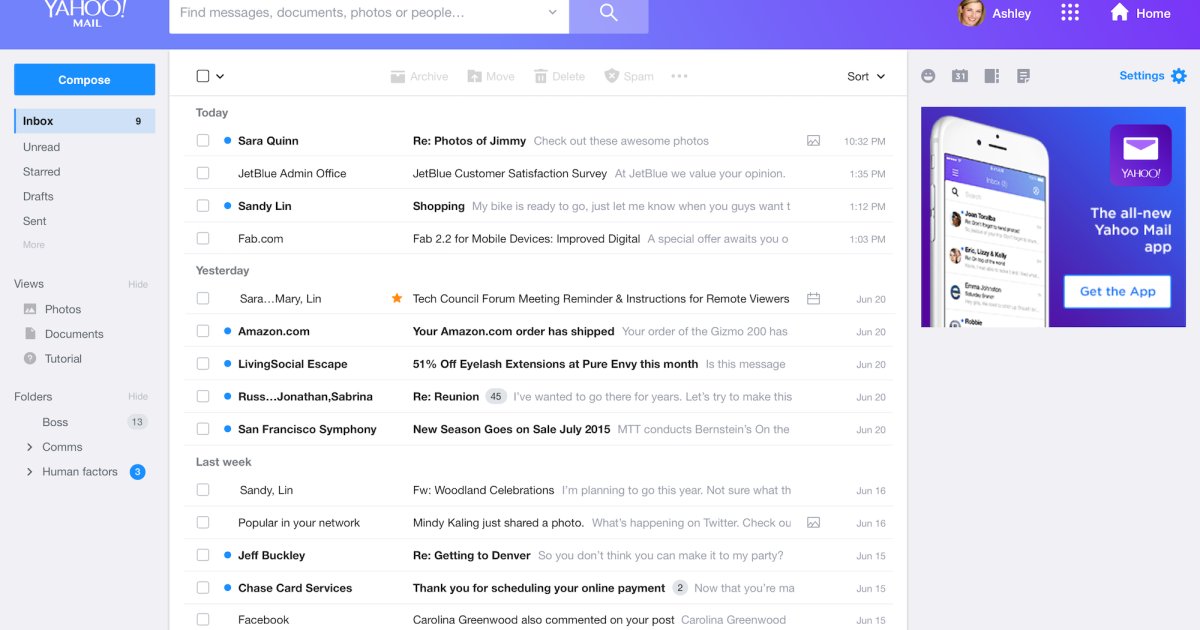Click the Archive toolbar icon
Image resolution: width=1200 pixels, height=630 pixels.
click(x=398, y=76)
